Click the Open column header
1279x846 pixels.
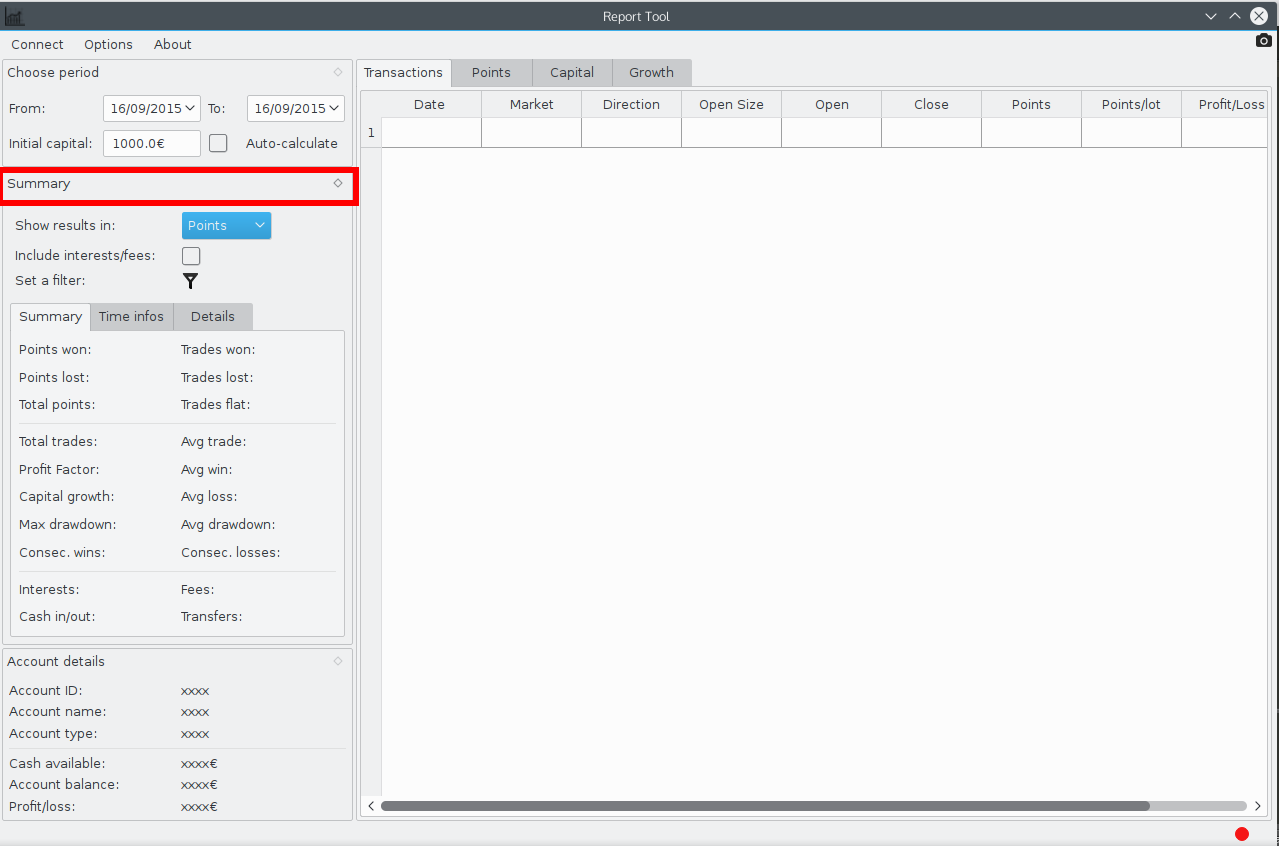pyautogui.click(x=831, y=104)
